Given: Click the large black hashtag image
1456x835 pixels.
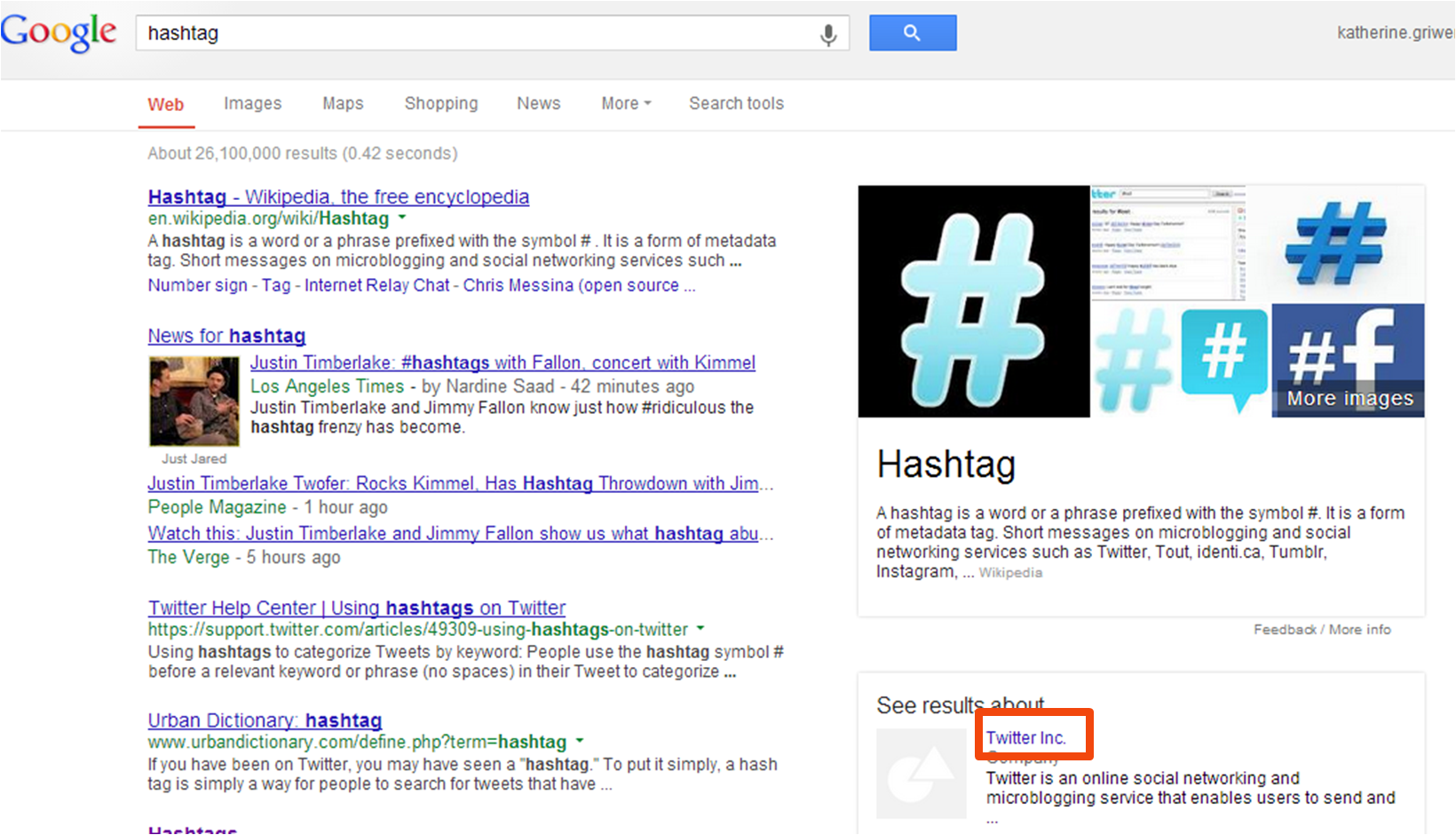Looking at the screenshot, I should (x=974, y=301).
